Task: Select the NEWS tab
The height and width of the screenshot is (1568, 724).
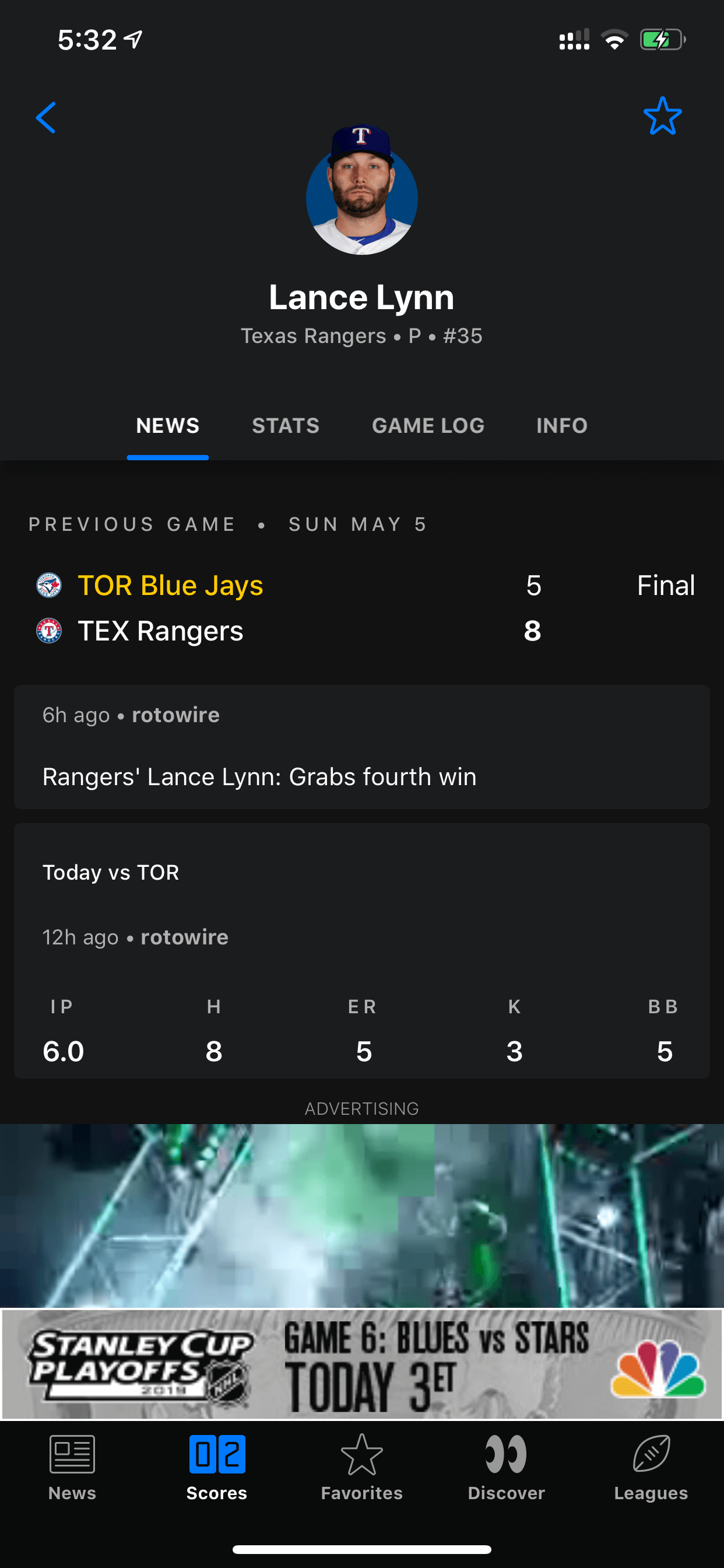Action: click(167, 425)
